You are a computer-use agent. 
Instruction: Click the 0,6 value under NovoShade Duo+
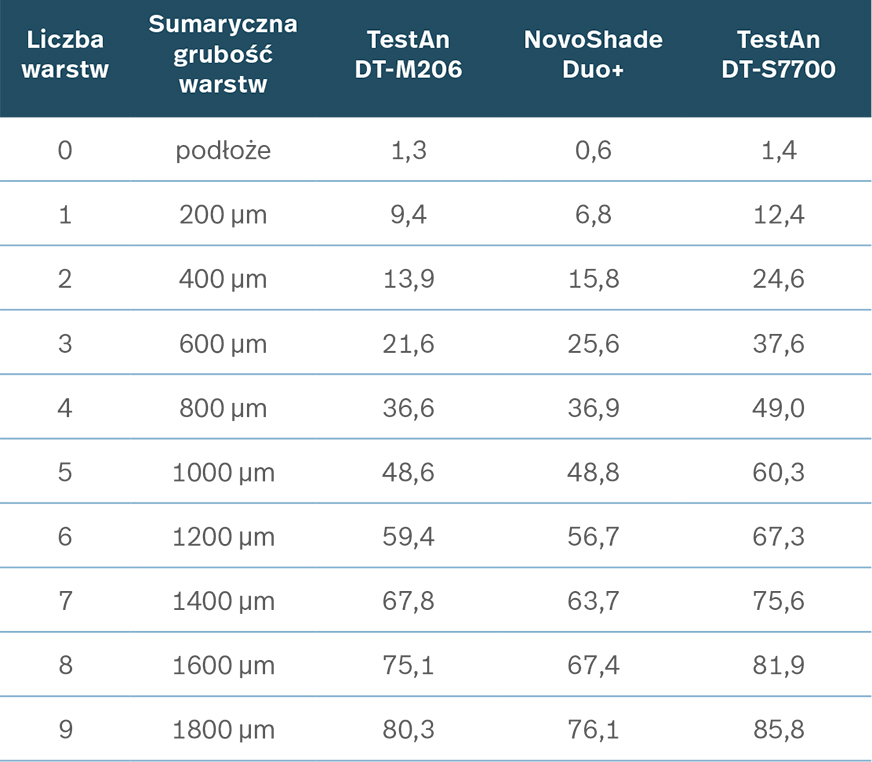click(593, 151)
